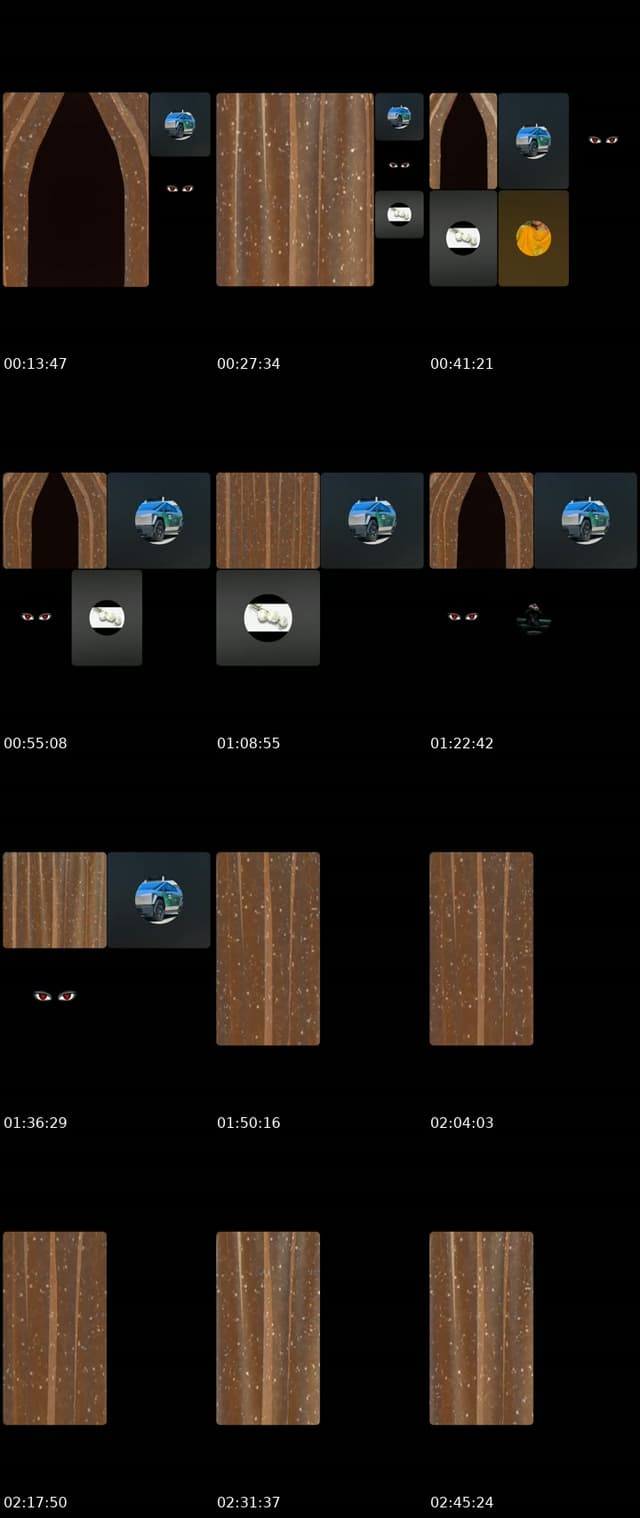Choose the Cybertruck tile in the 01:36:29 frame
This screenshot has width=640, height=1518.
(159, 900)
